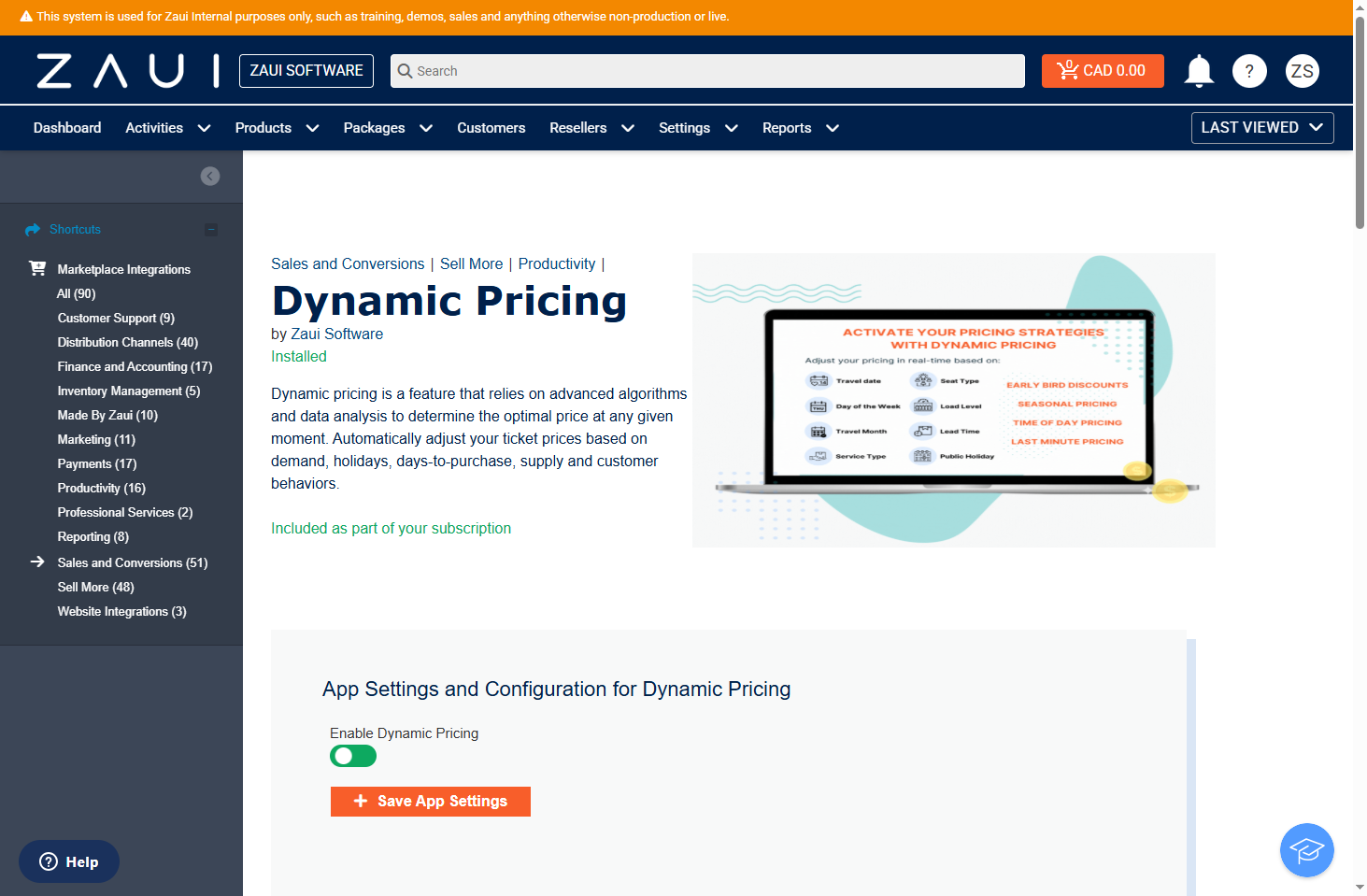
Task: Open the Last Viewed dropdown
Action: click(1262, 128)
